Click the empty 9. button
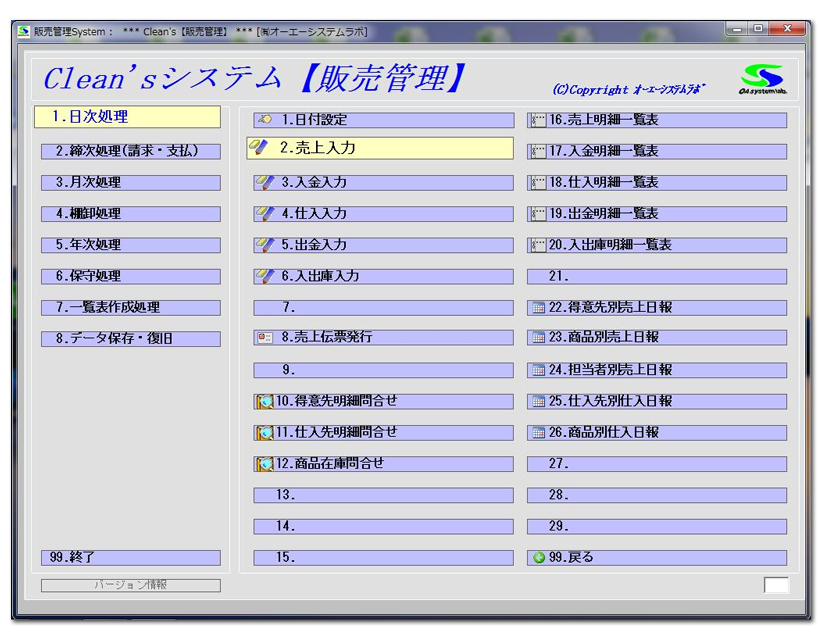The image size is (820, 640). [x=383, y=371]
